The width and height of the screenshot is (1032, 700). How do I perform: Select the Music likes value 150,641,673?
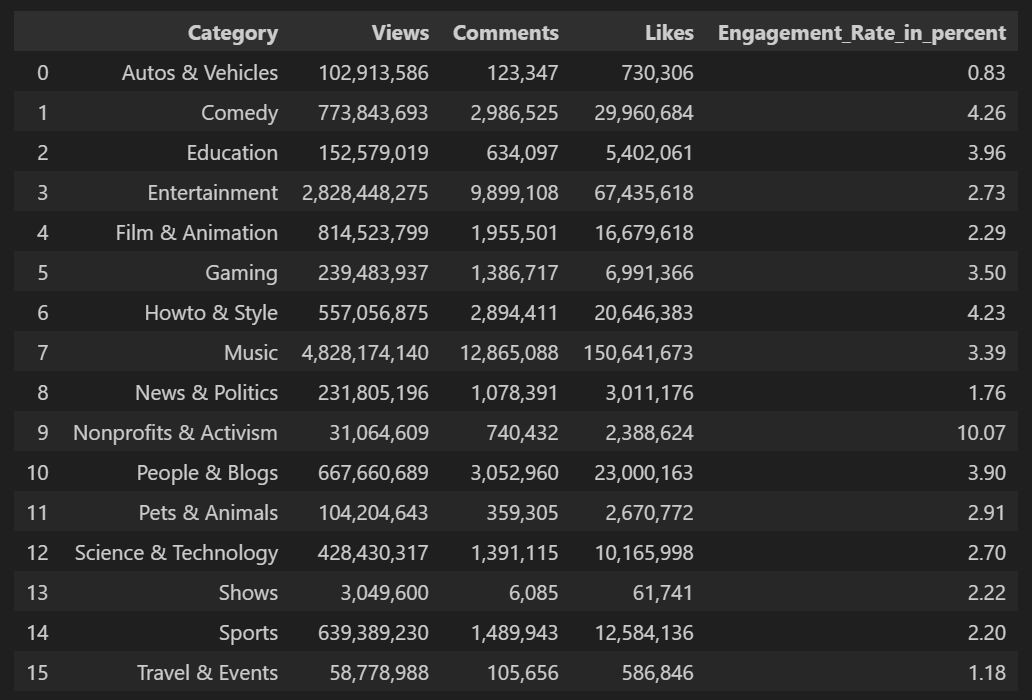tap(638, 353)
